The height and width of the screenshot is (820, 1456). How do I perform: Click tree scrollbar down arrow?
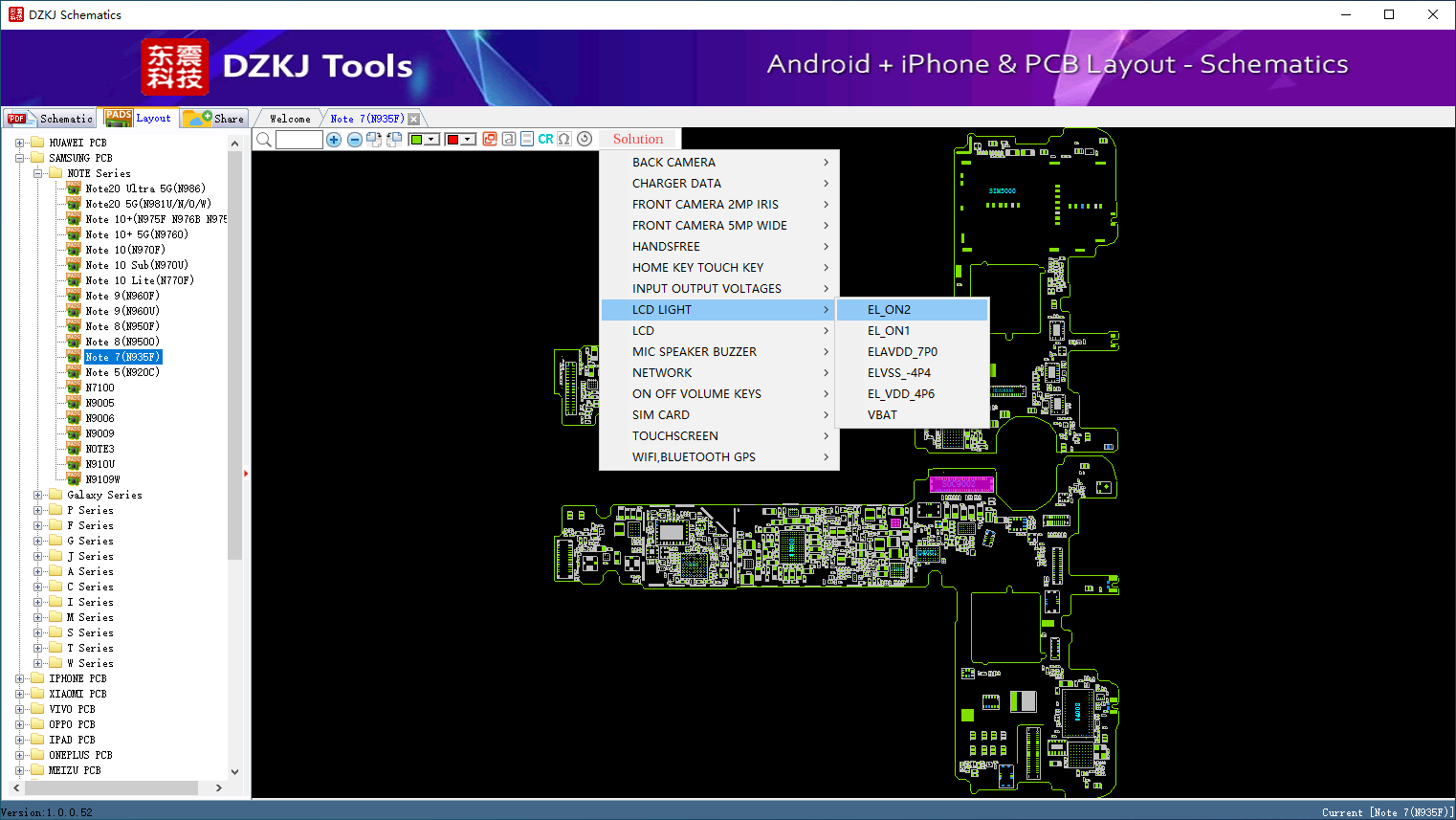click(235, 772)
